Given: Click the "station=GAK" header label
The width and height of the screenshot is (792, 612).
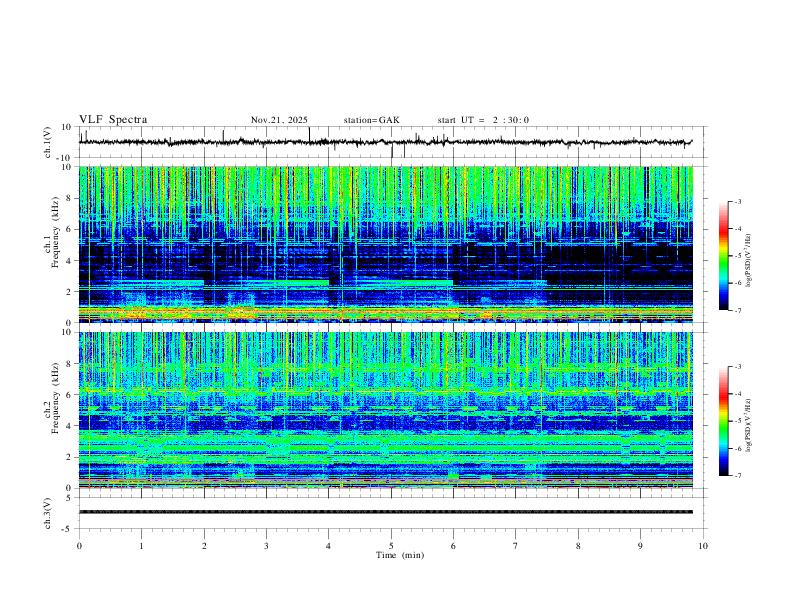Looking at the screenshot, I should (x=371, y=120).
